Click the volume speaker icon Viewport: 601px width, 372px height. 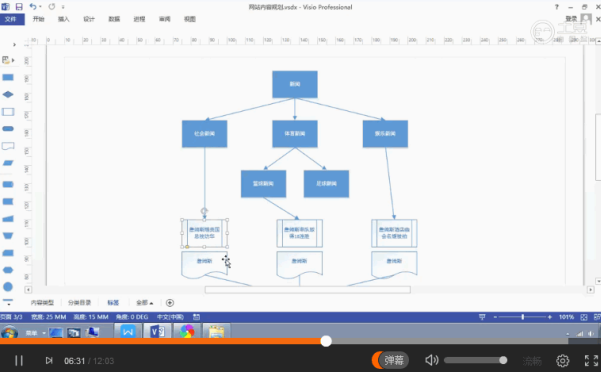click(432, 360)
